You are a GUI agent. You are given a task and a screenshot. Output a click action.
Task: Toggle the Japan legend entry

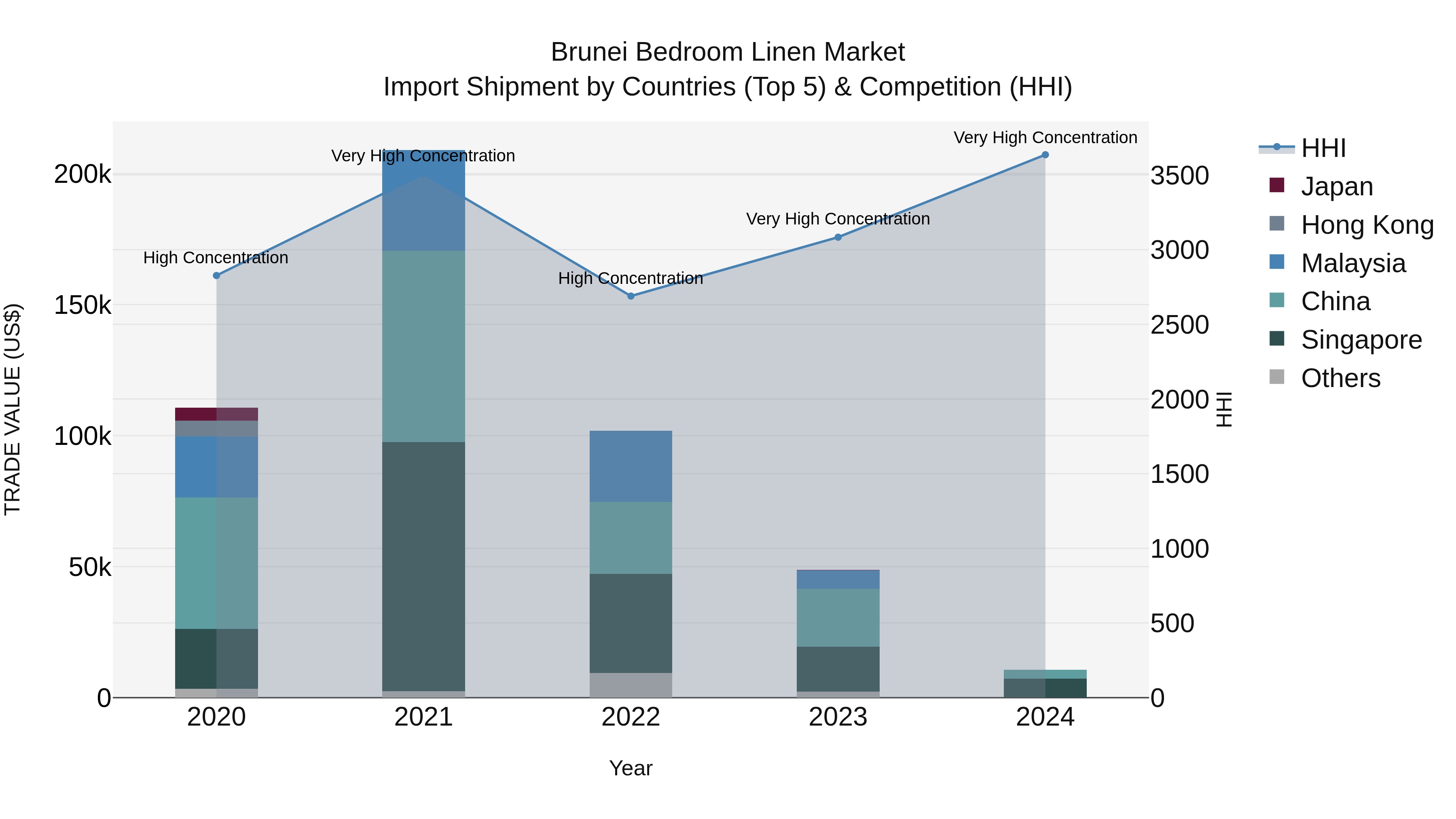pyautogui.click(x=1321, y=186)
